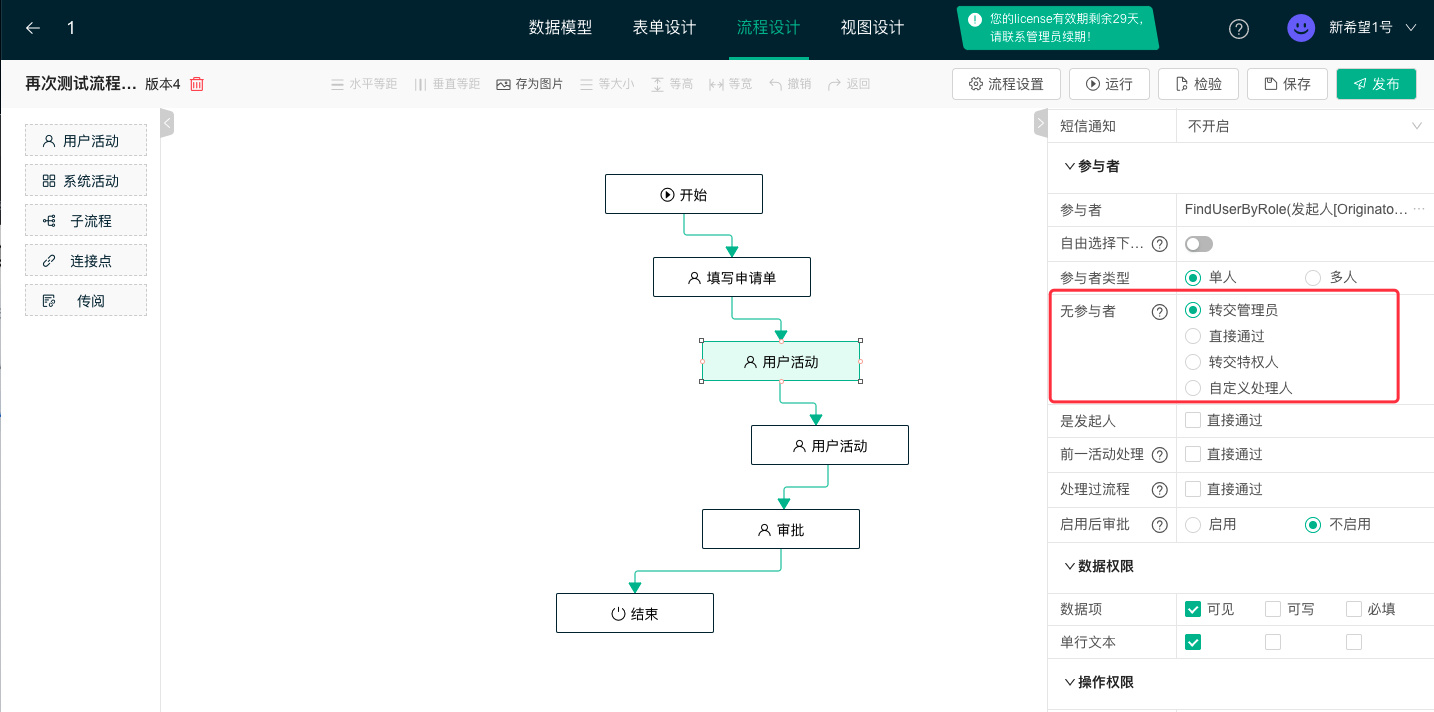Image resolution: width=1434 pixels, height=712 pixels.
Task: Click help icon next to 处理过流程
Action: (x=1160, y=490)
